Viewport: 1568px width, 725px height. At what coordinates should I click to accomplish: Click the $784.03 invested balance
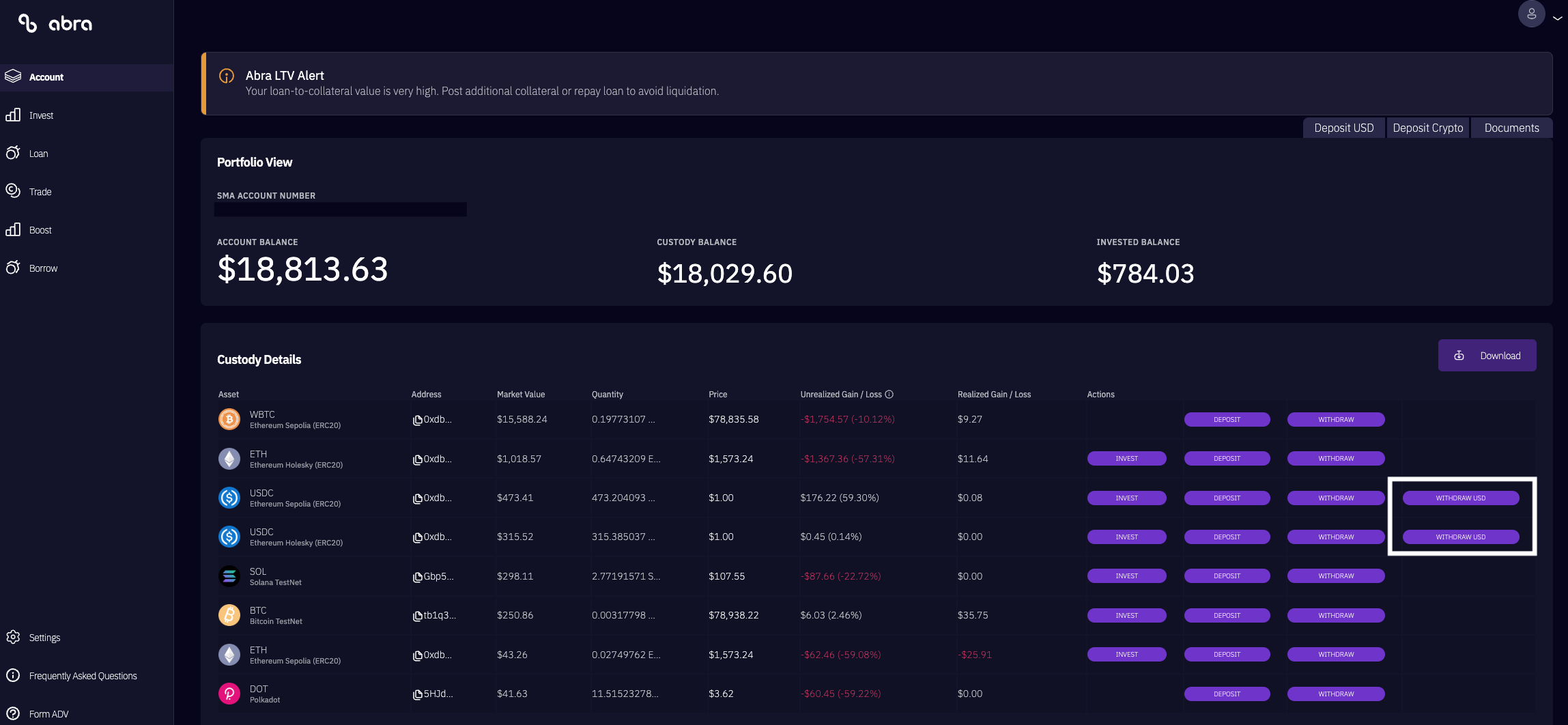[x=1145, y=273]
